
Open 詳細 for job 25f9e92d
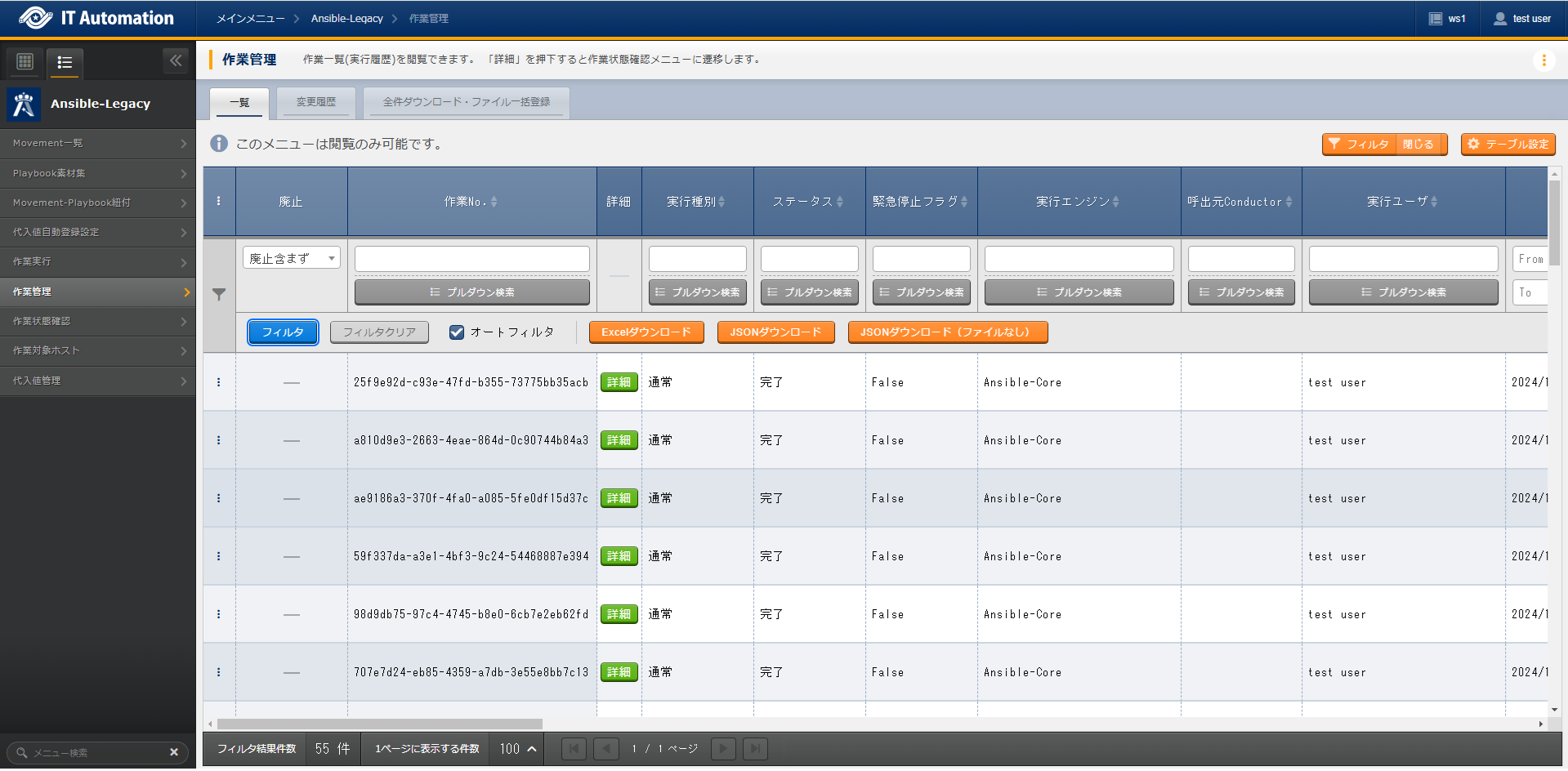619,382
